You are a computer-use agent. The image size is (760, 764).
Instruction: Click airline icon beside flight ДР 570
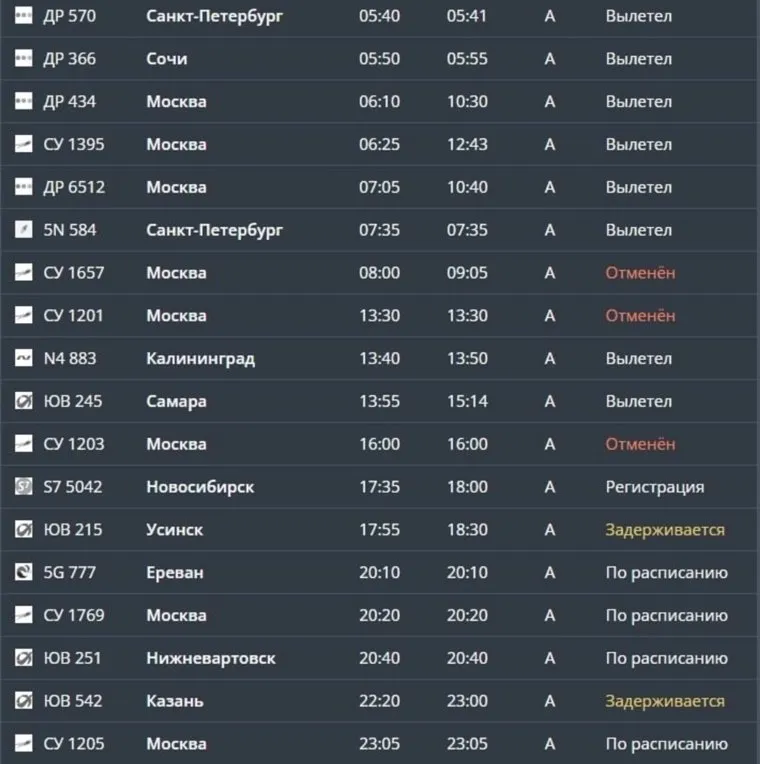click(x=23, y=16)
